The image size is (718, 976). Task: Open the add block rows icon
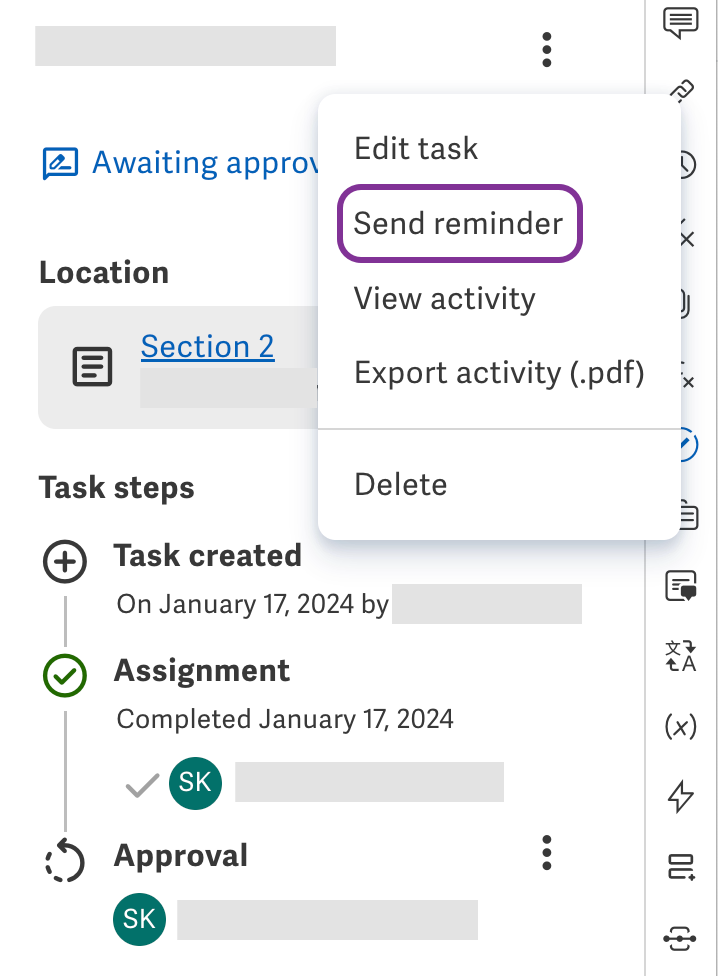point(681,866)
